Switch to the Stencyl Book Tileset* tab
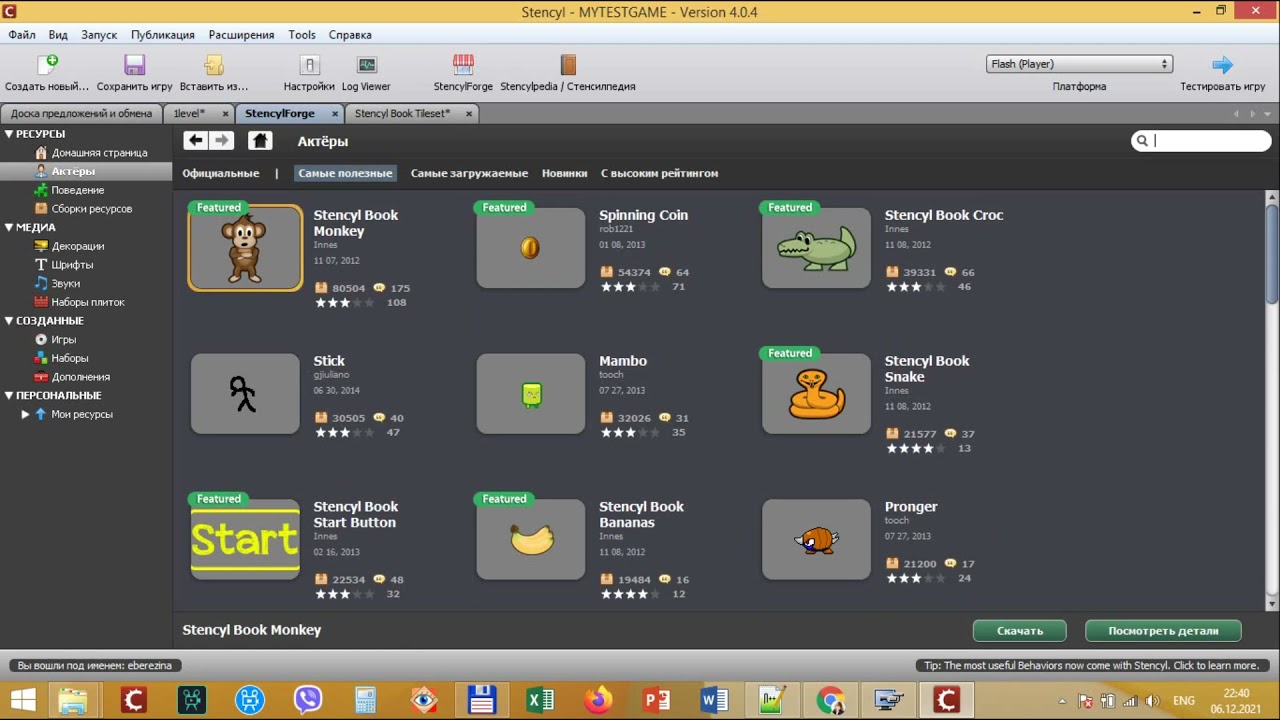 tap(402, 114)
